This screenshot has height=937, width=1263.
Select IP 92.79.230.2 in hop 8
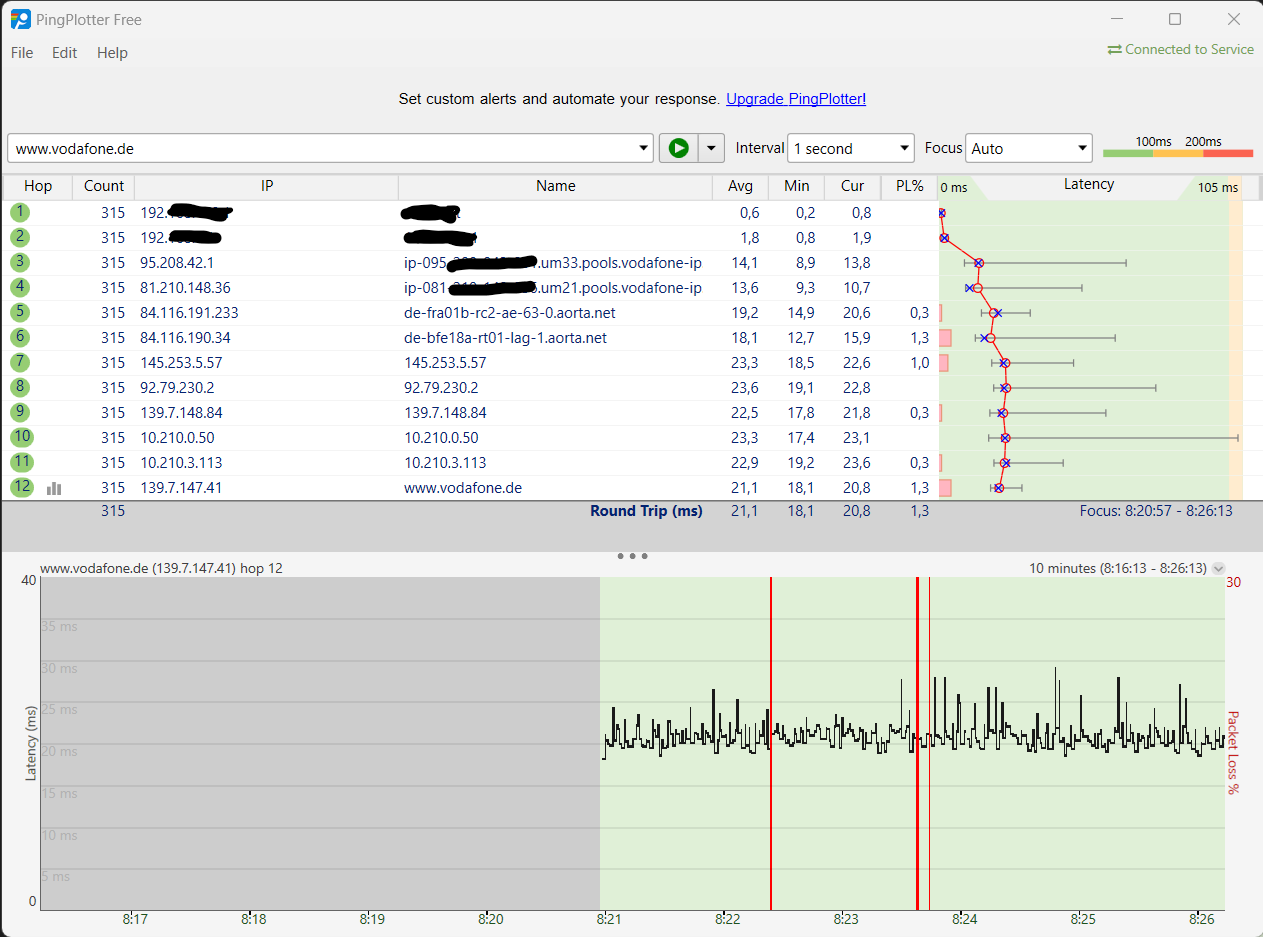[x=177, y=388]
